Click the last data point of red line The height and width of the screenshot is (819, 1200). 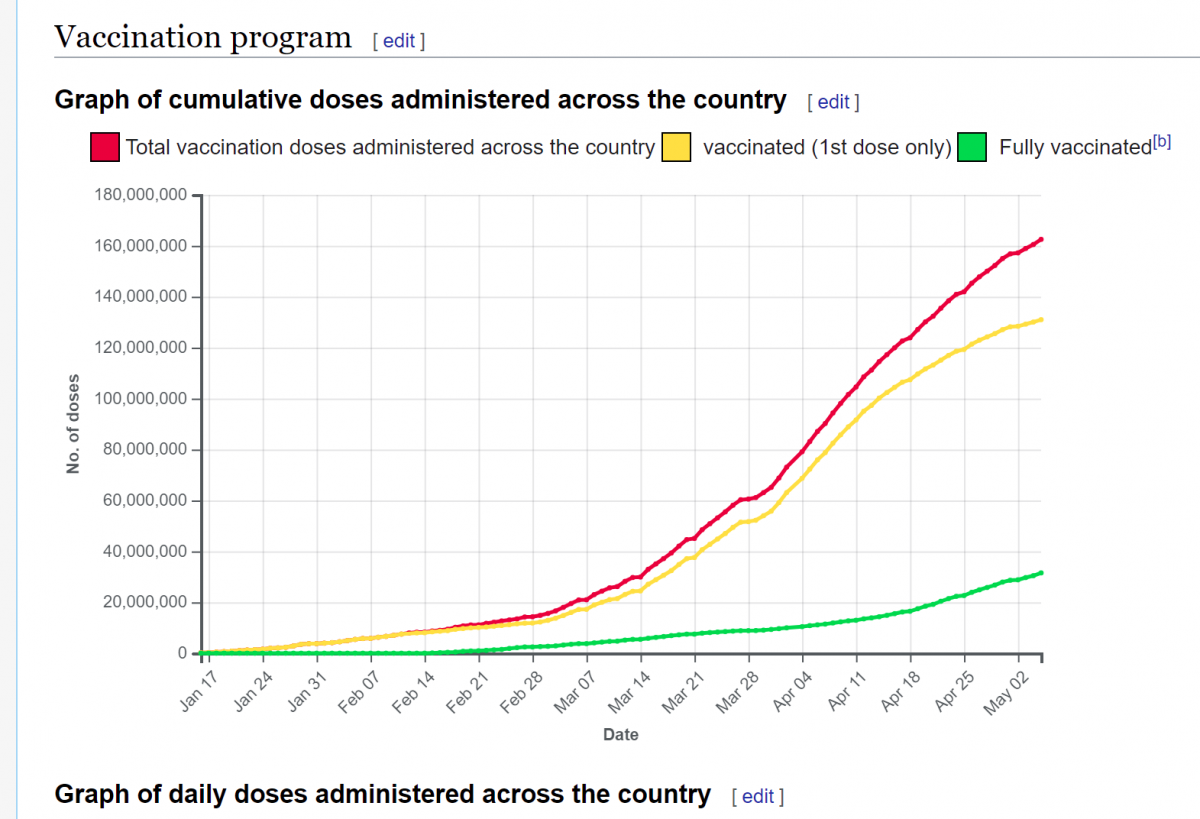click(1041, 239)
